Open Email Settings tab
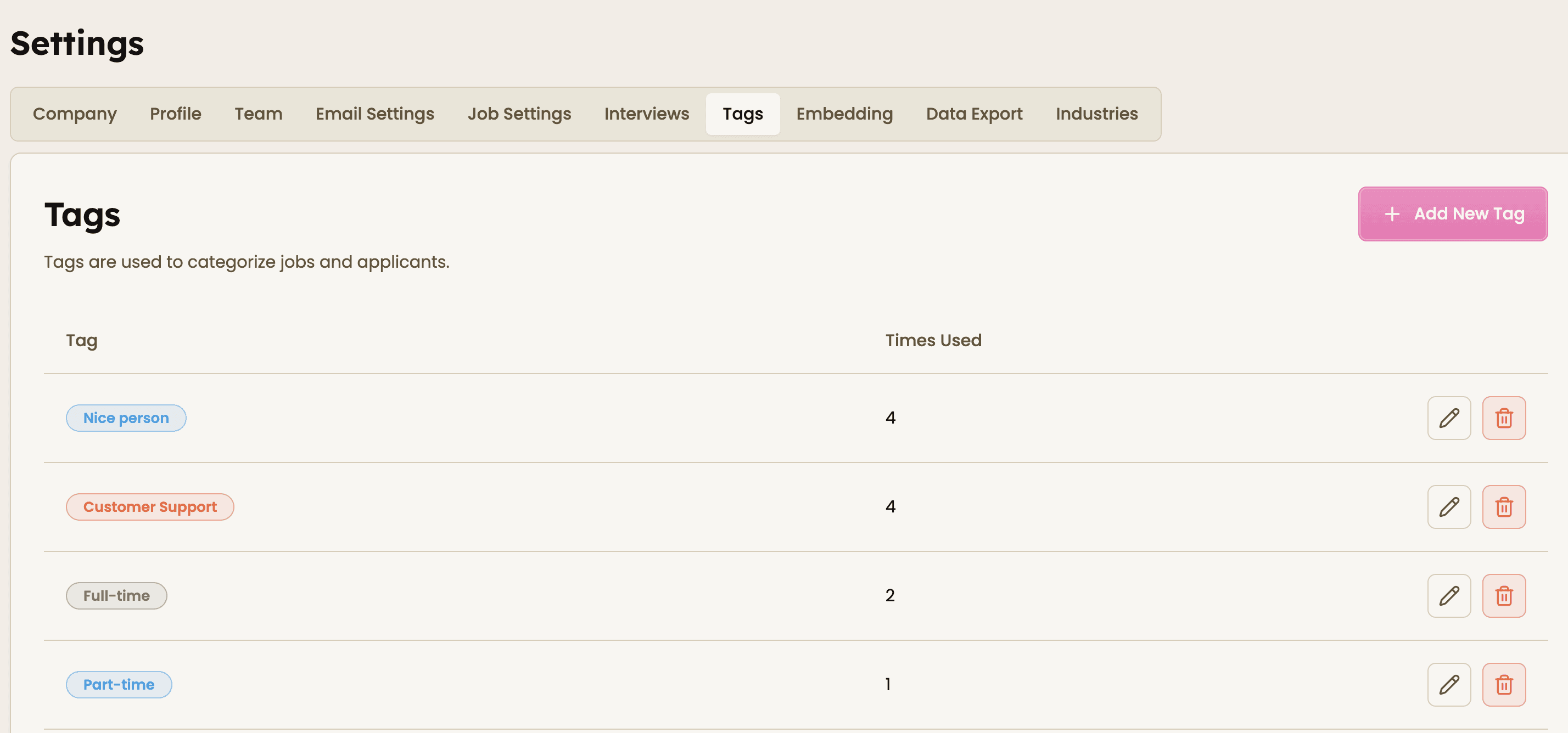This screenshot has width=1568, height=733. coord(374,114)
